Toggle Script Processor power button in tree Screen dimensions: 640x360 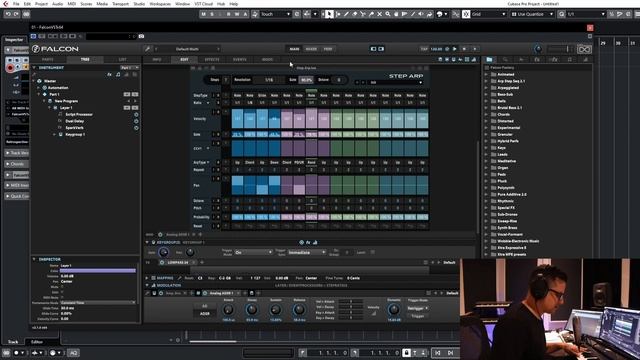click(136, 115)
